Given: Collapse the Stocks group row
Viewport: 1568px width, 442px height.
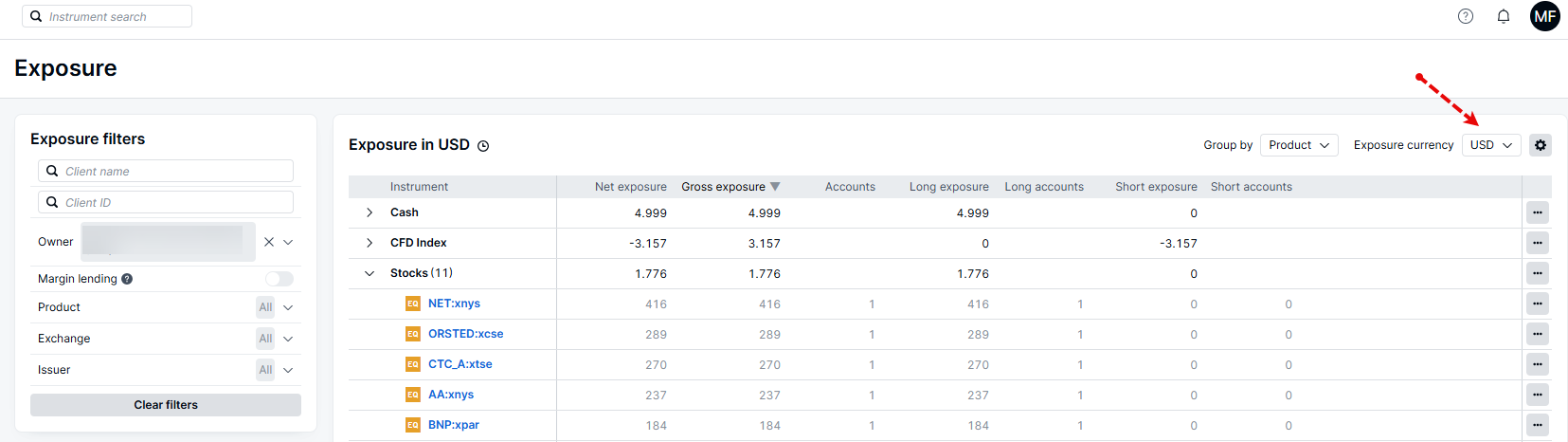Looking at the screenshot, I should (369, 273).
